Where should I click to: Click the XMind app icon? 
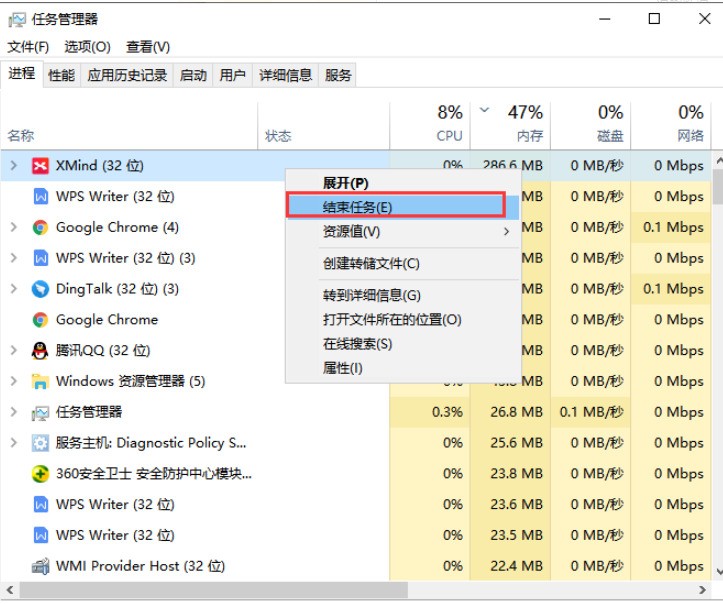click(x=40, y=166)
